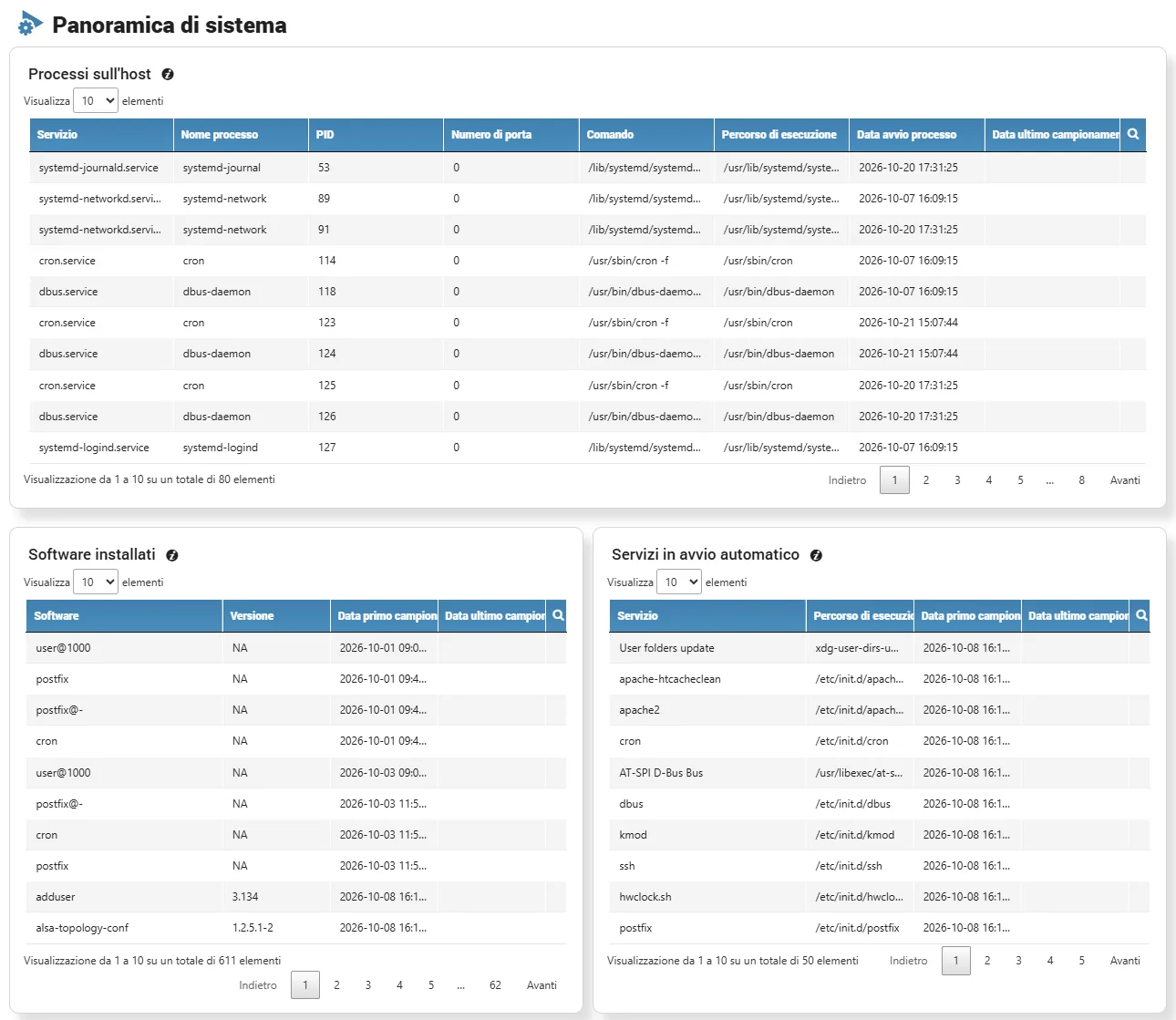Sort installed software by Versione column
The height and width of the screenshot is (1020, 1176).
point(276,615)
